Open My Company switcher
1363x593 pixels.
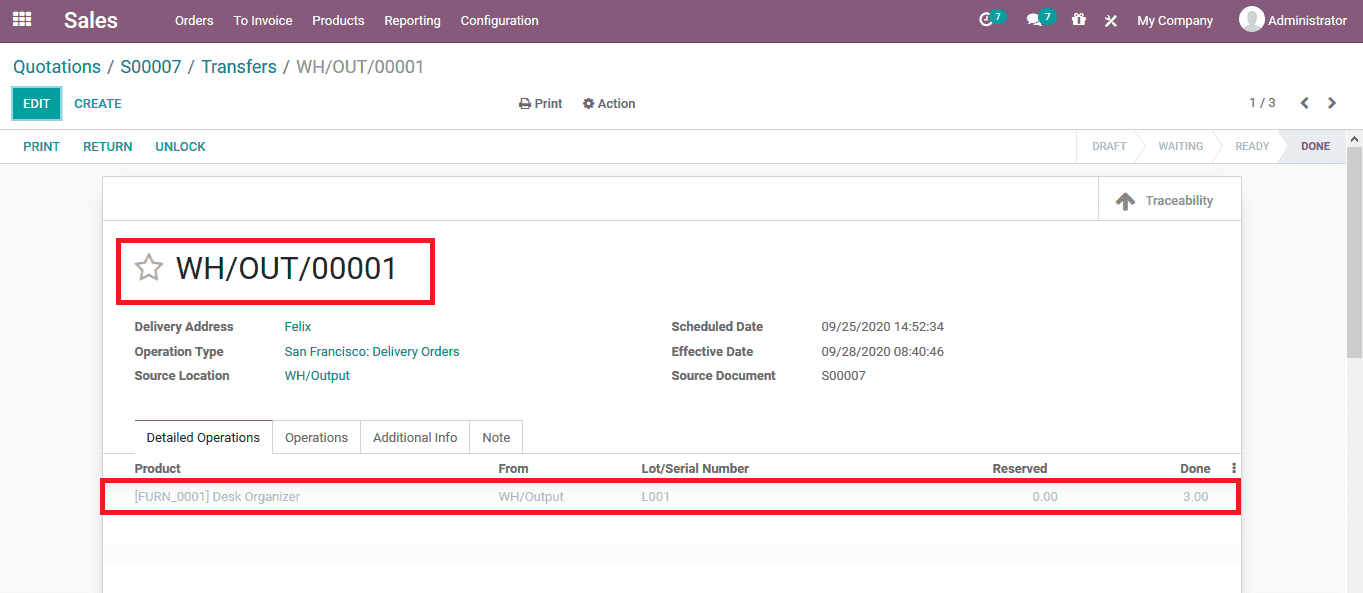1175,20
